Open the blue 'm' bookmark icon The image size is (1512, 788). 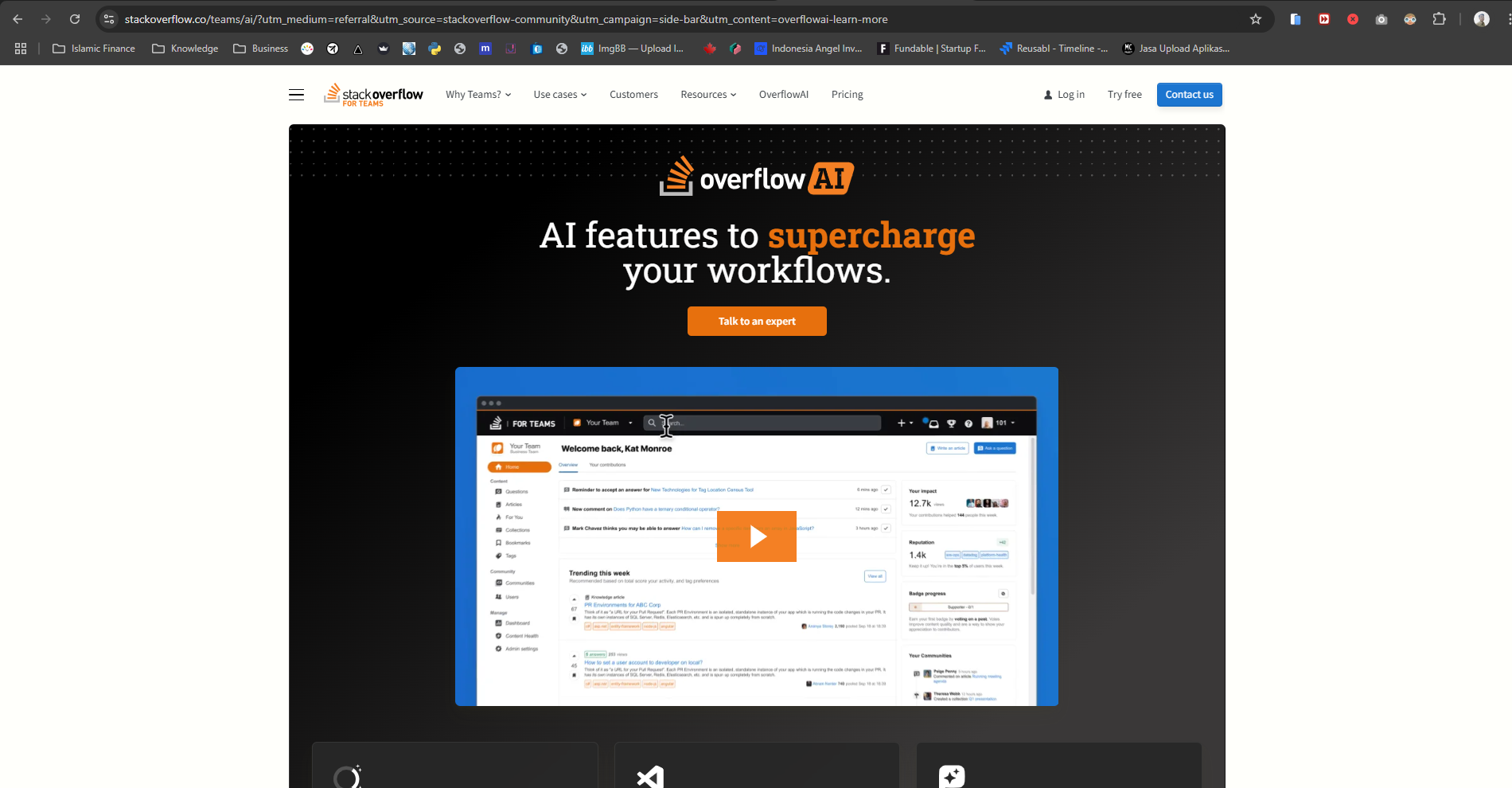point(485,49)
